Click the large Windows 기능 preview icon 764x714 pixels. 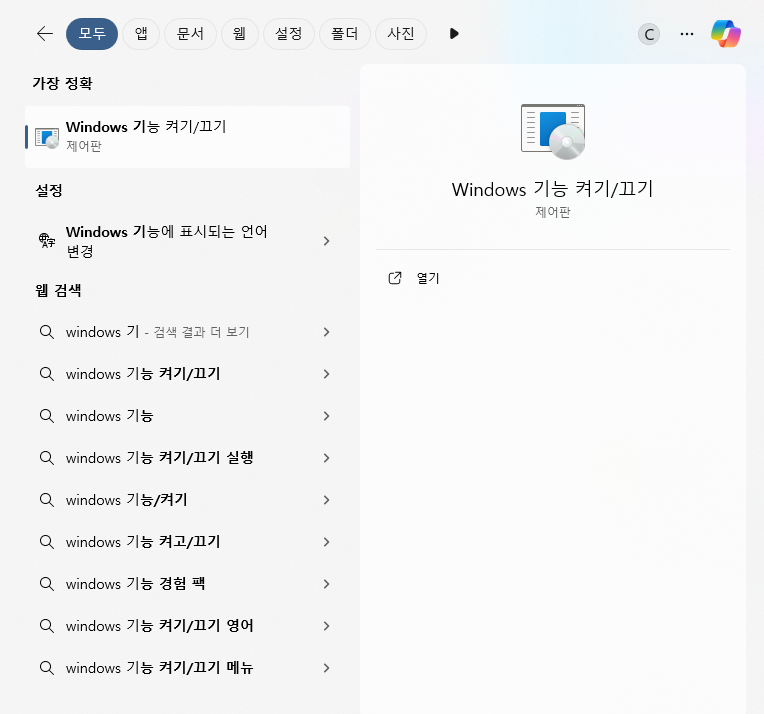tap(553, 131)
